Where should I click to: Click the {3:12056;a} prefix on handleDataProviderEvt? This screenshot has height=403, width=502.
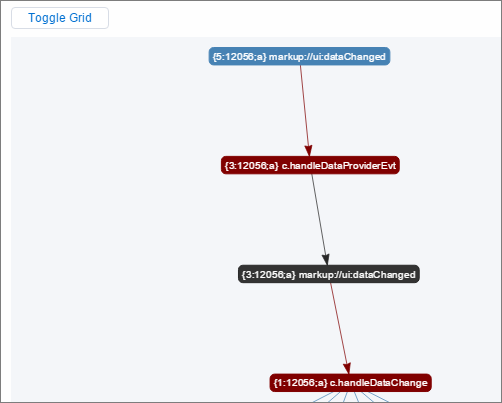click(x=252, y=165)
